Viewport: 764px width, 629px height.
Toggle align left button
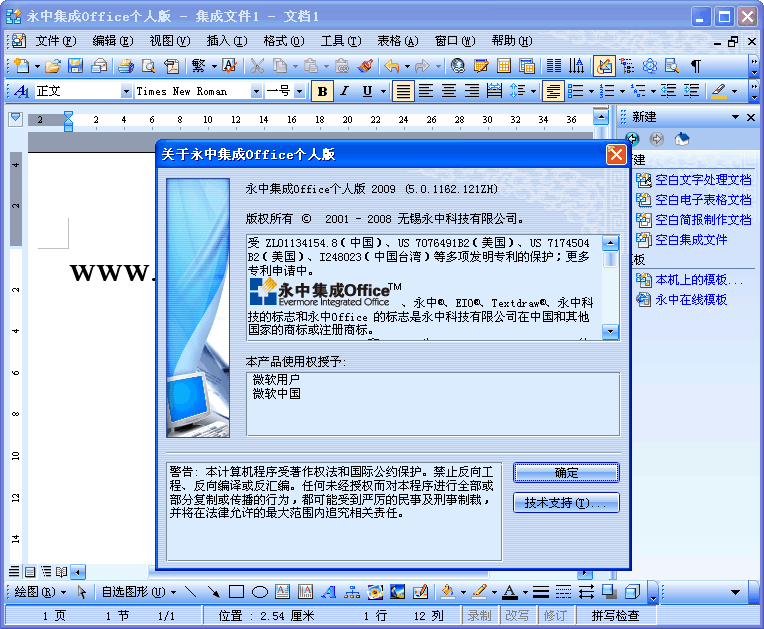tap(426, 91)
